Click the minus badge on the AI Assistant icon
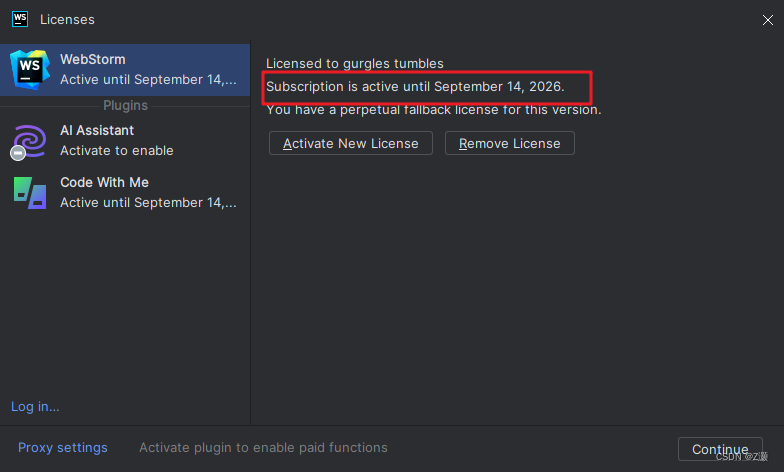784x472 pixels. [18, 153]
